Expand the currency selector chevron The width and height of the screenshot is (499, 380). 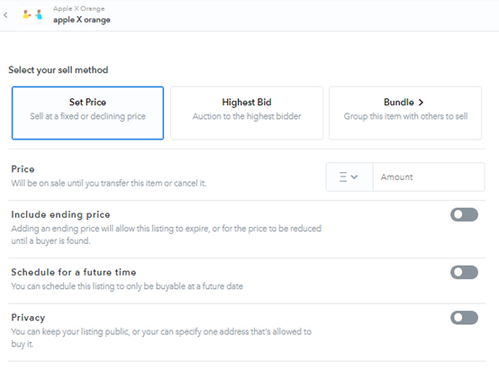(354, 177)
